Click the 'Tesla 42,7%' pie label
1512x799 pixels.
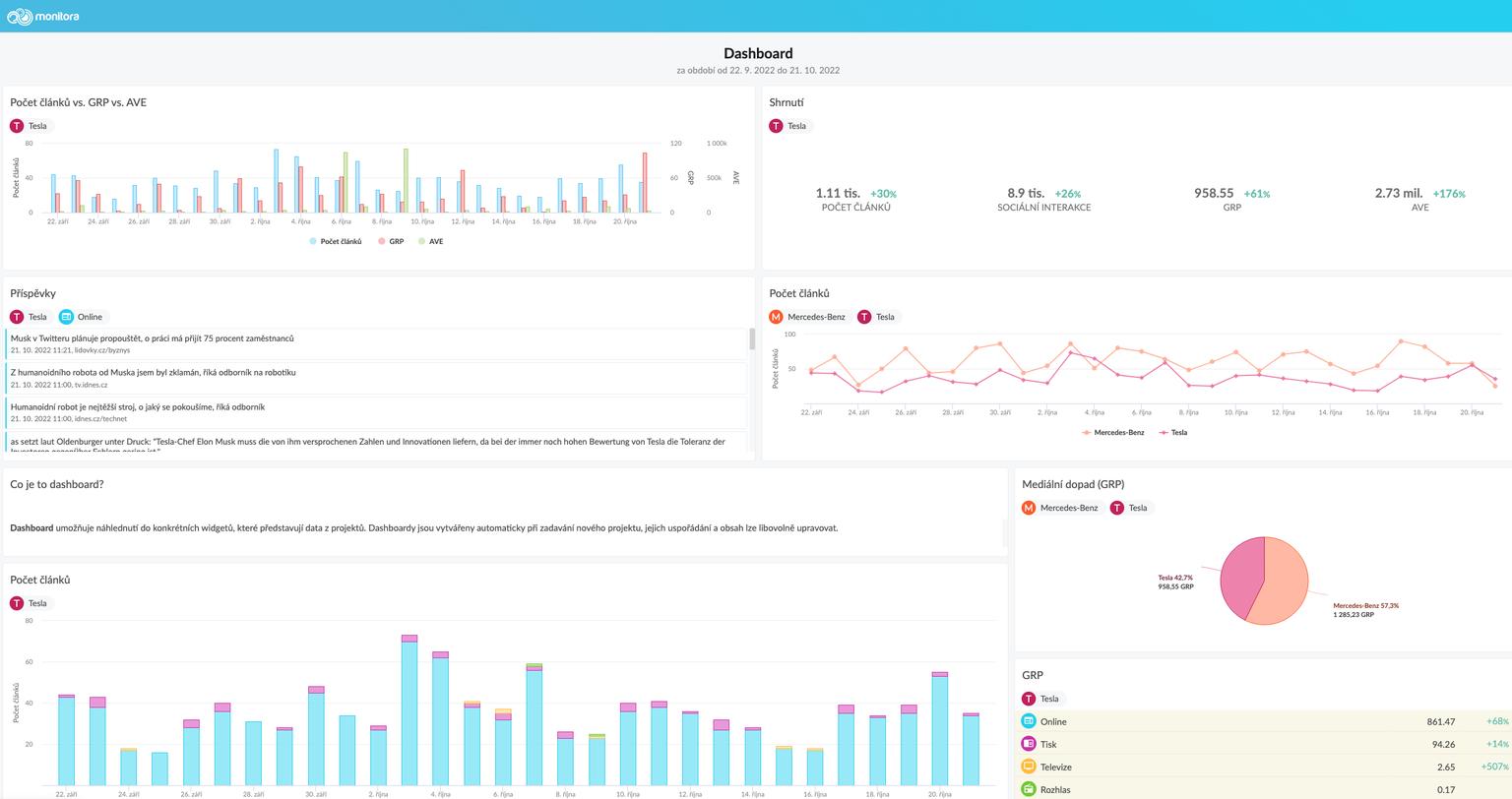tap(1175, 578)
